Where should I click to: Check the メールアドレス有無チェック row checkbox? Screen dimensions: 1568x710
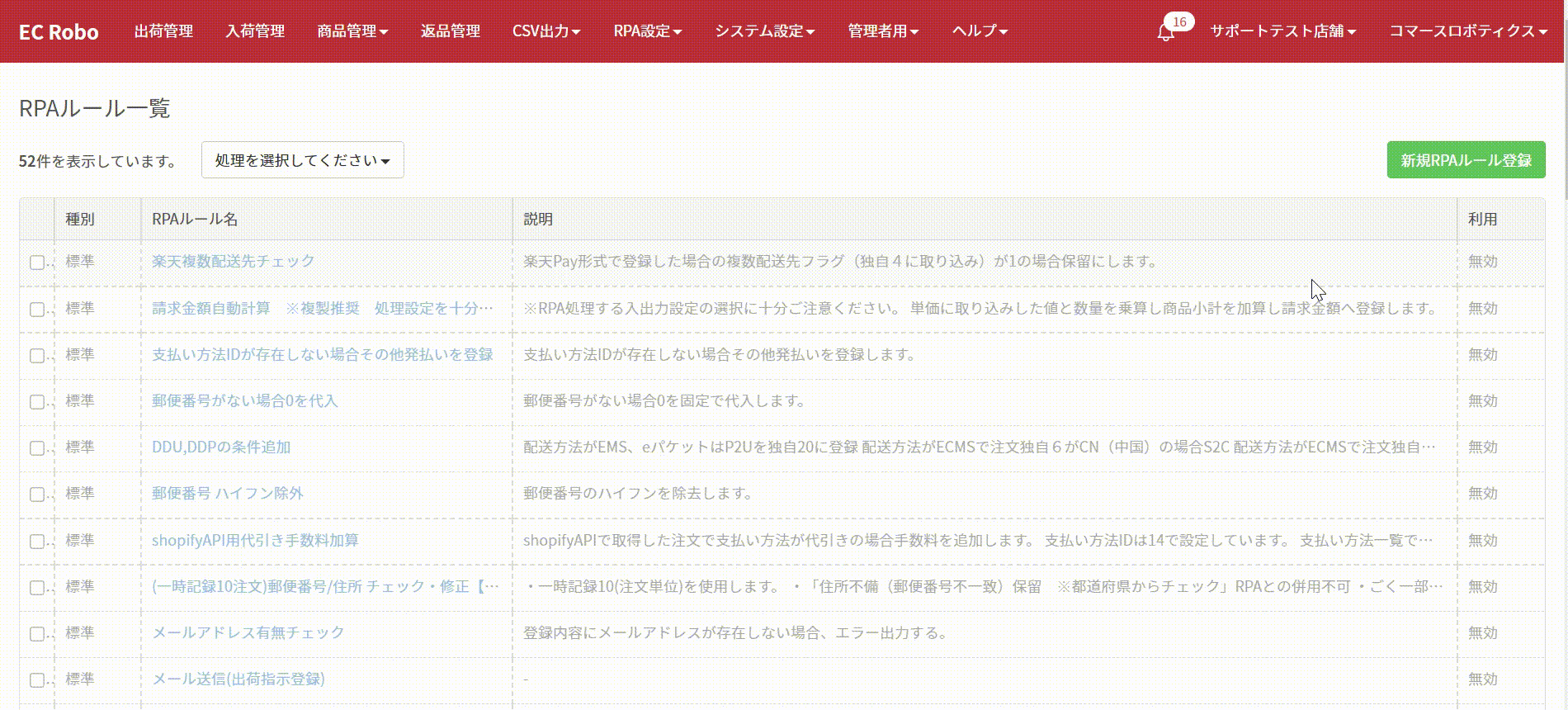[x=37, y=634]
